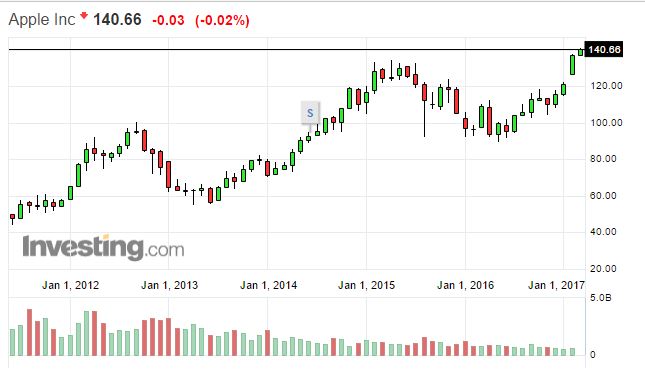
Task: Click the 140.66 price in the header
Action: point(117,20)
